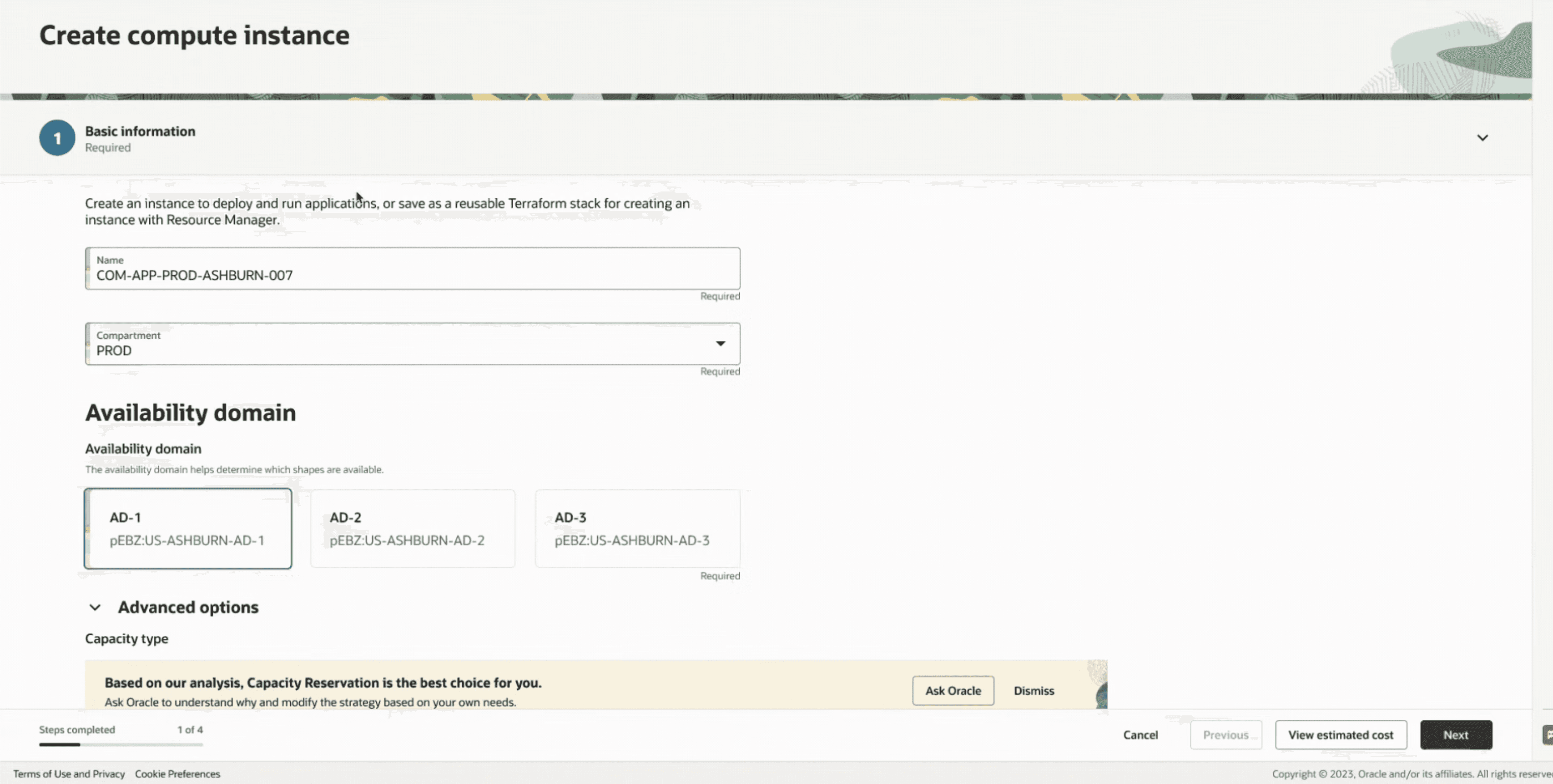Viewport: 1553px width, 784px height.
Task: Click the Capacity type label
Action: click(x=126, y=639)
